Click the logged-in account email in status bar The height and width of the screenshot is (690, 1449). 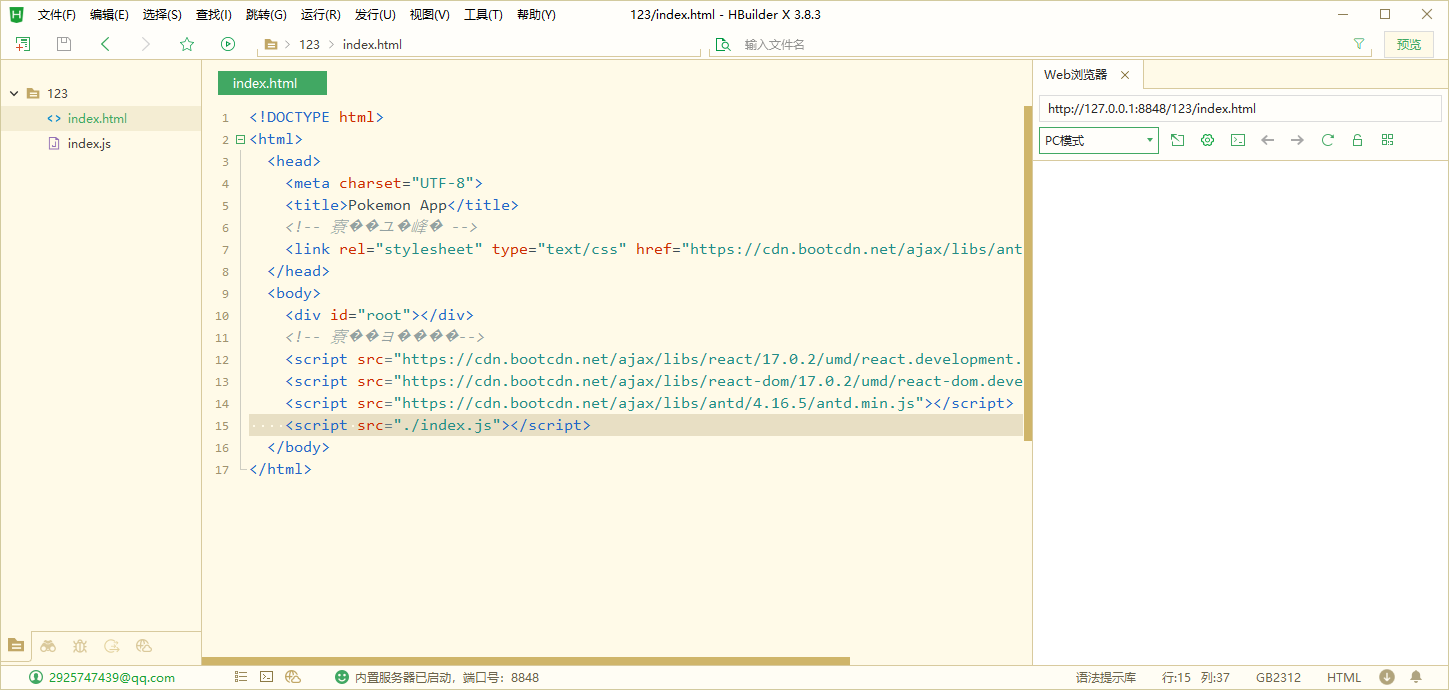coord(111,677)
